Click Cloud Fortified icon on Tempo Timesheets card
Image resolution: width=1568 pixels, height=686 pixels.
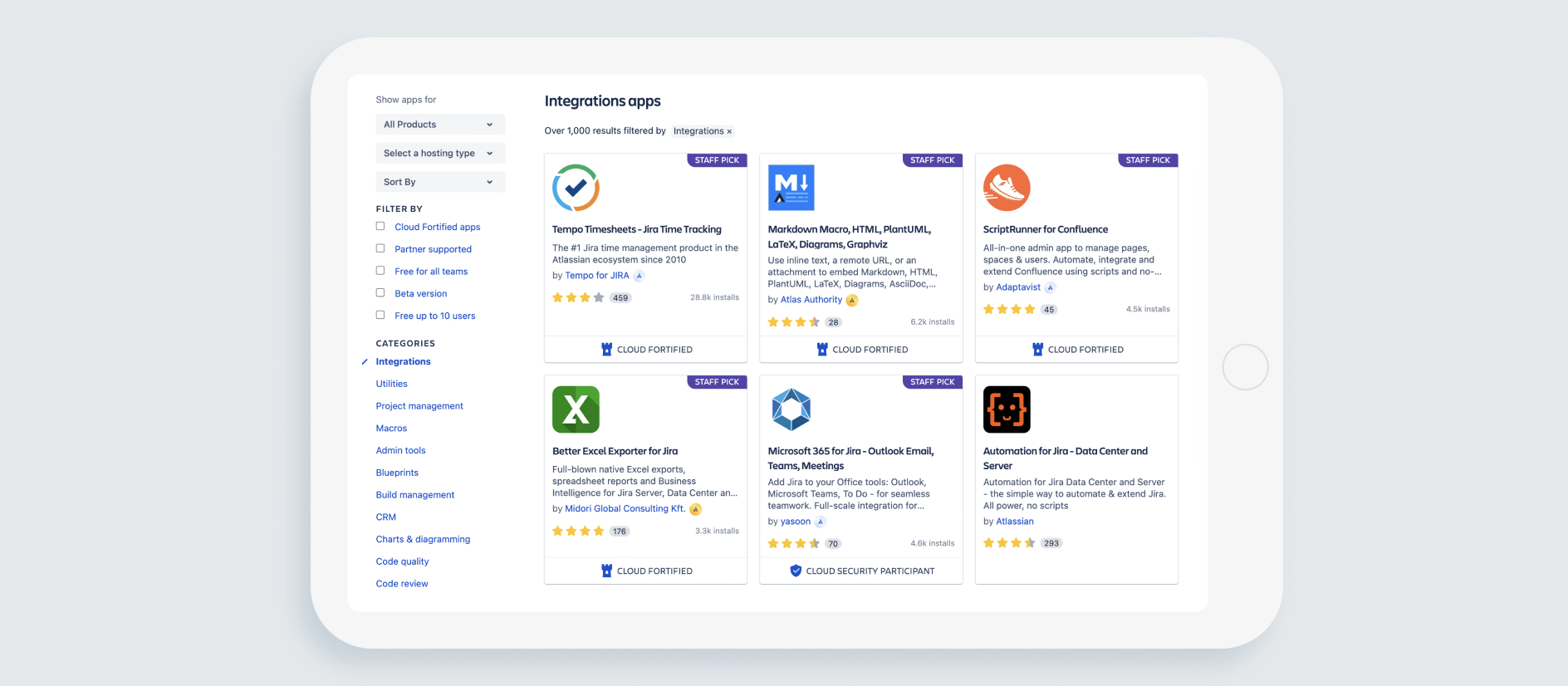pos(606,350)
